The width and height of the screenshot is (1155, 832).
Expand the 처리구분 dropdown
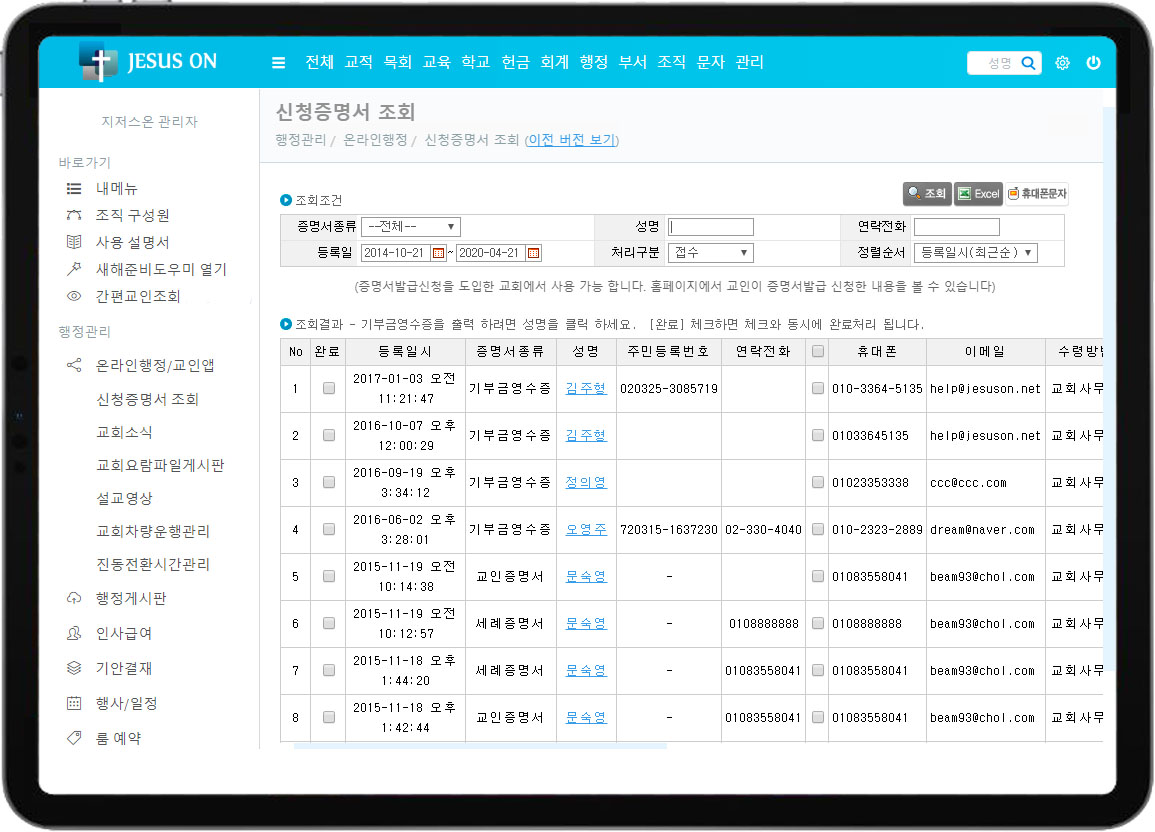[x=711, y=253]
